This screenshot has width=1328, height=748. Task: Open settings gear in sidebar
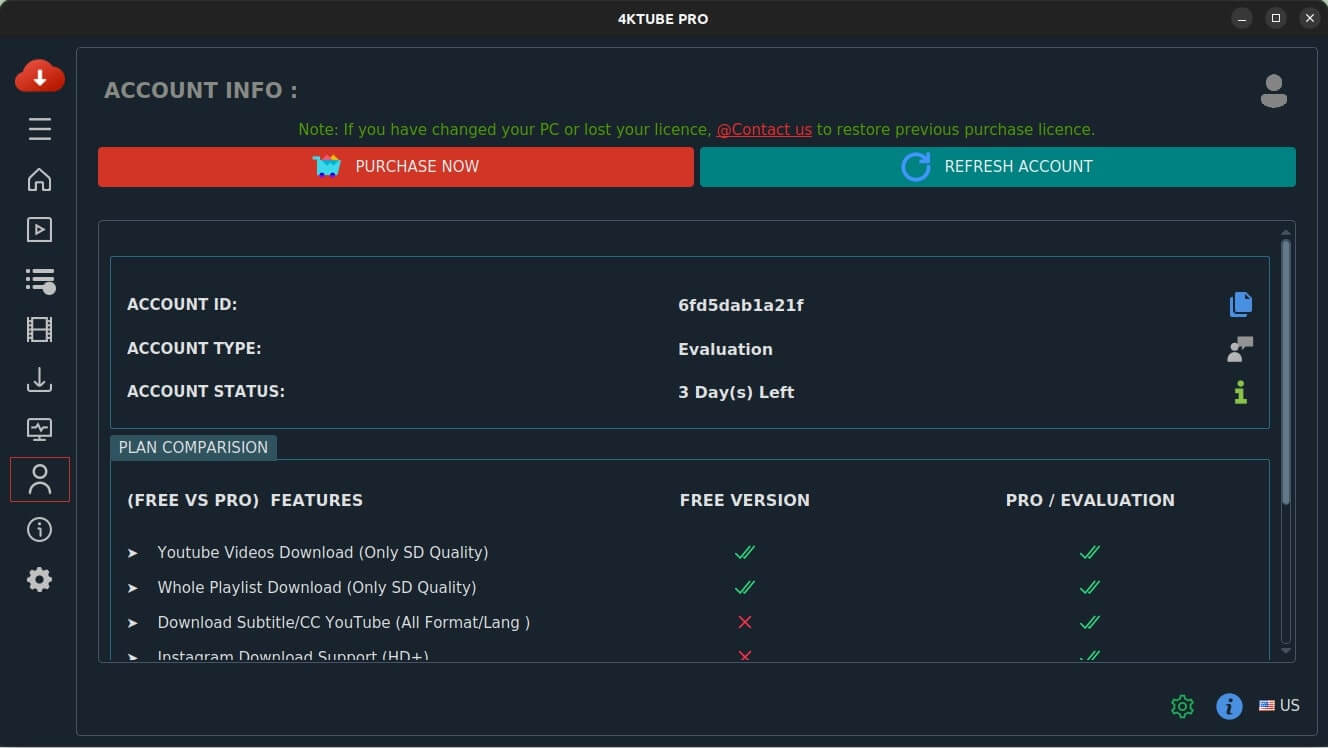point(40,580)
